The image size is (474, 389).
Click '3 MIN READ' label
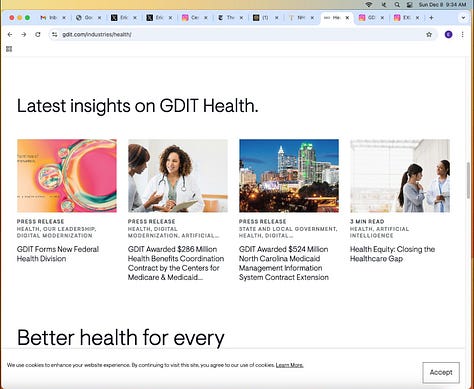(367, 221)
